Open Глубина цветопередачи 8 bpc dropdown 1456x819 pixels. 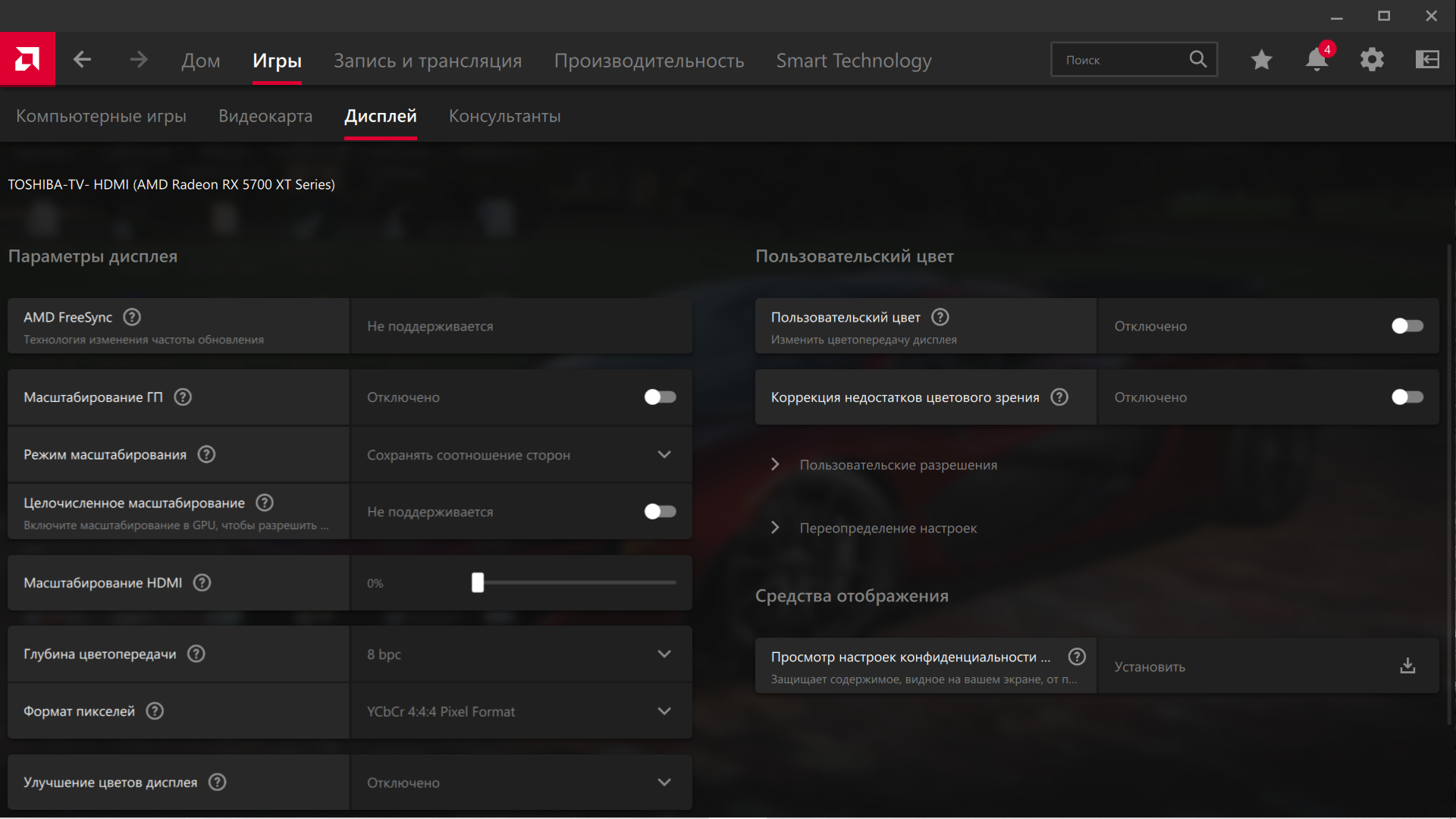(x=520, y=654)
